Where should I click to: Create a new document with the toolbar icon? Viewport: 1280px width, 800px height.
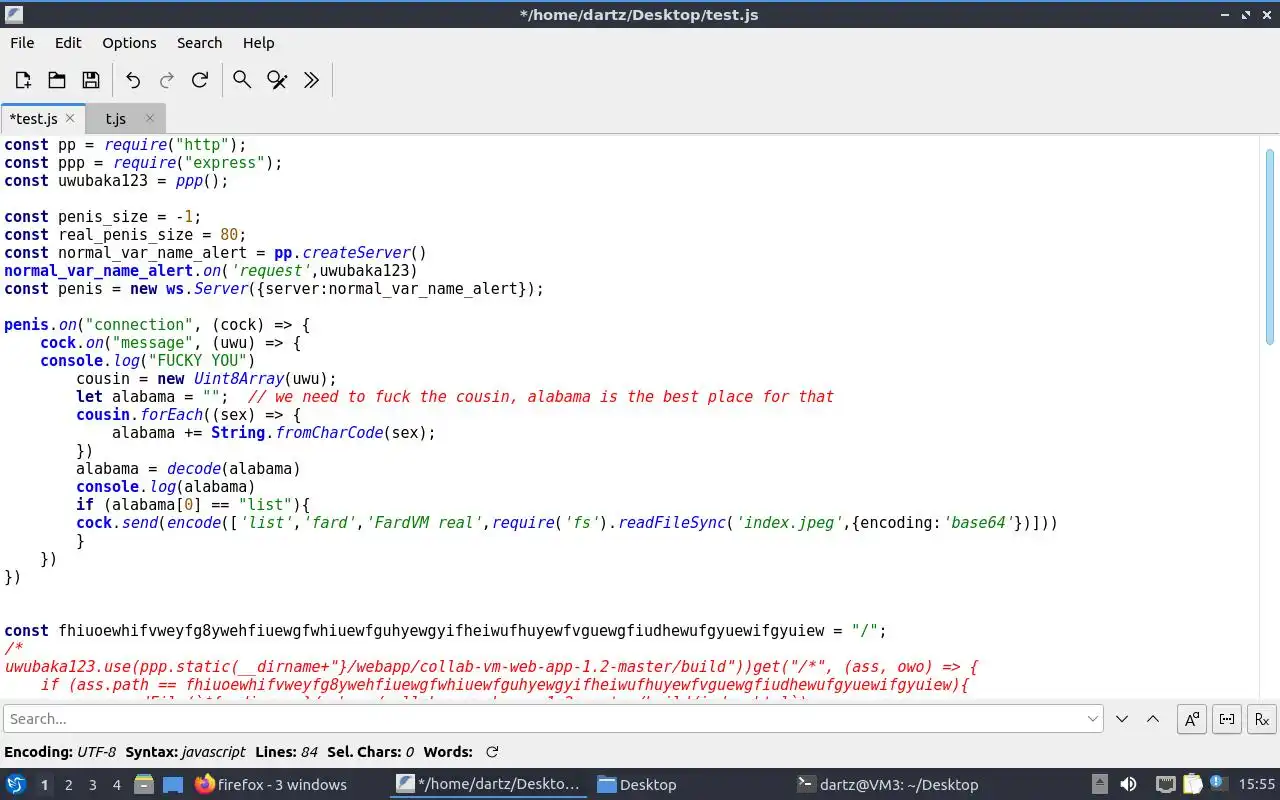coord(23,80)
